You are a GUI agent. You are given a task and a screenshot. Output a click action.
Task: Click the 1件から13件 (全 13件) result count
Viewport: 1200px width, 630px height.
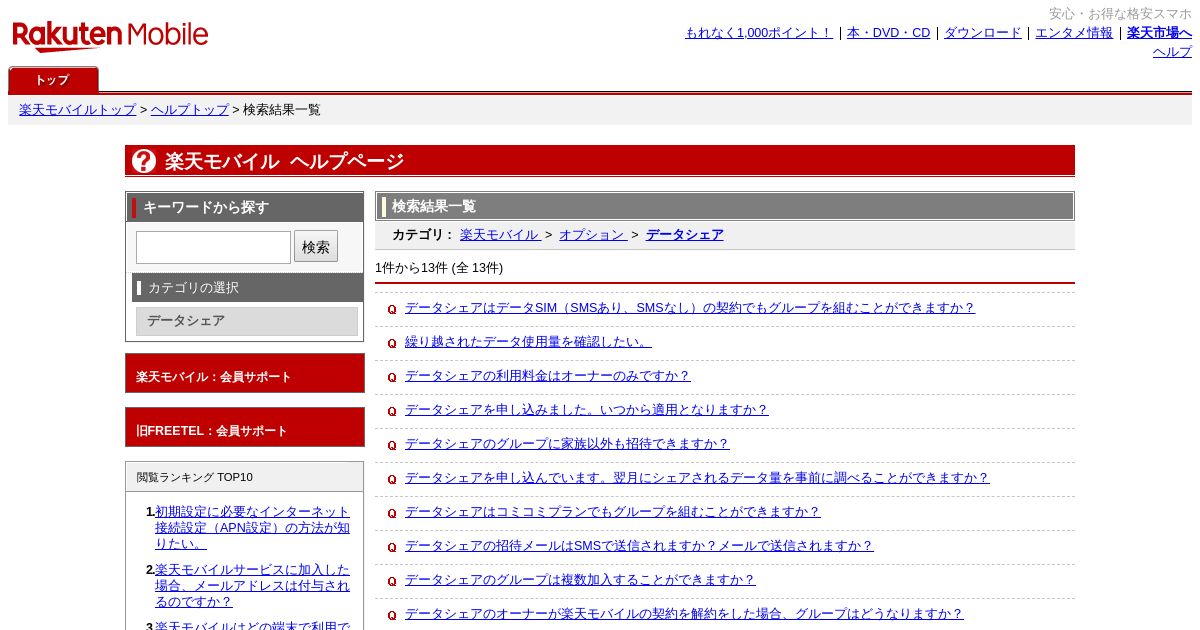pyautogui.click(x=439, y=268)
